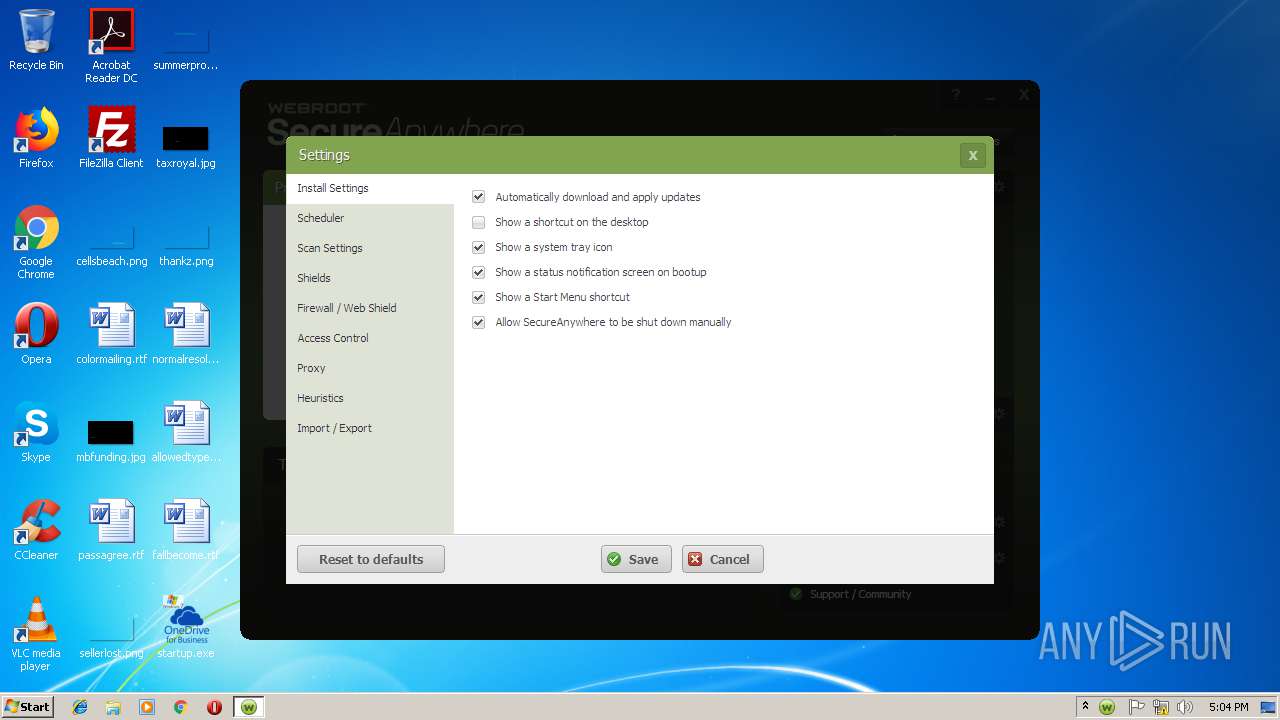Open Access Control settings
1280x720 pixels.
[x=370, y=338]
